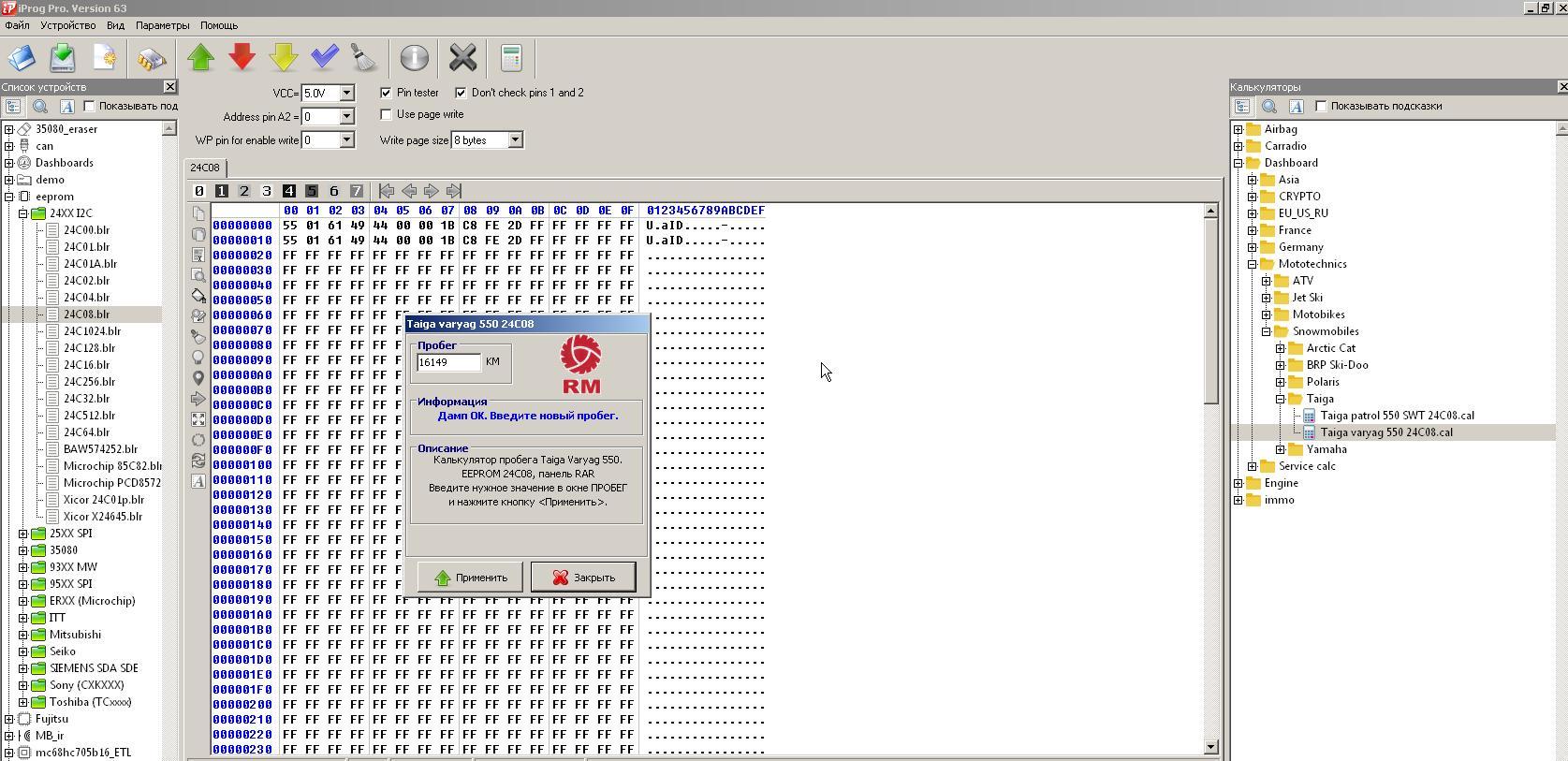Click the new document toolbar icon
The height and width of the screenshot is (761, 1568).
tap(104, 58)
